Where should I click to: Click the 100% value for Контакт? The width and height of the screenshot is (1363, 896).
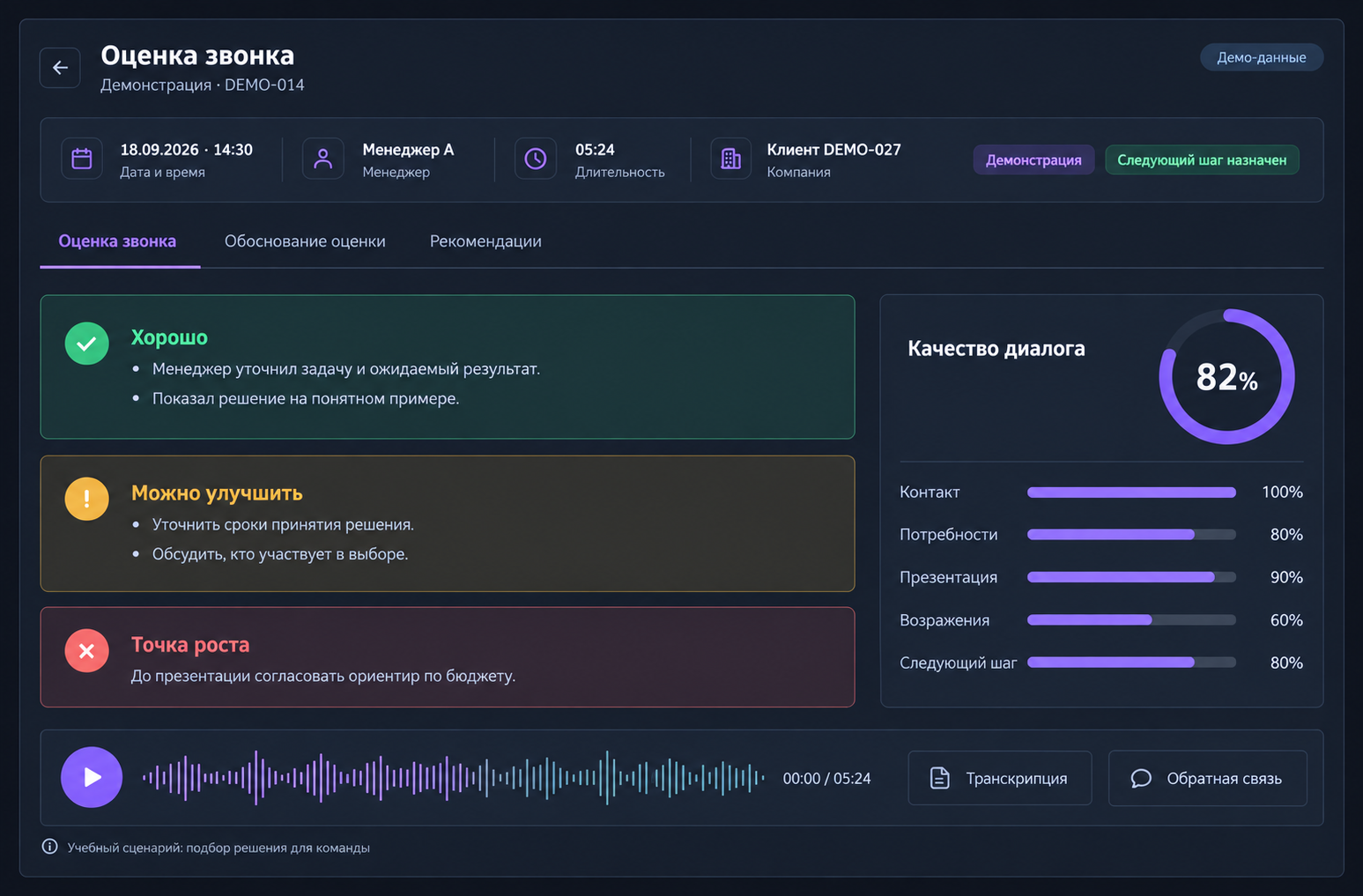(1282, 492)
